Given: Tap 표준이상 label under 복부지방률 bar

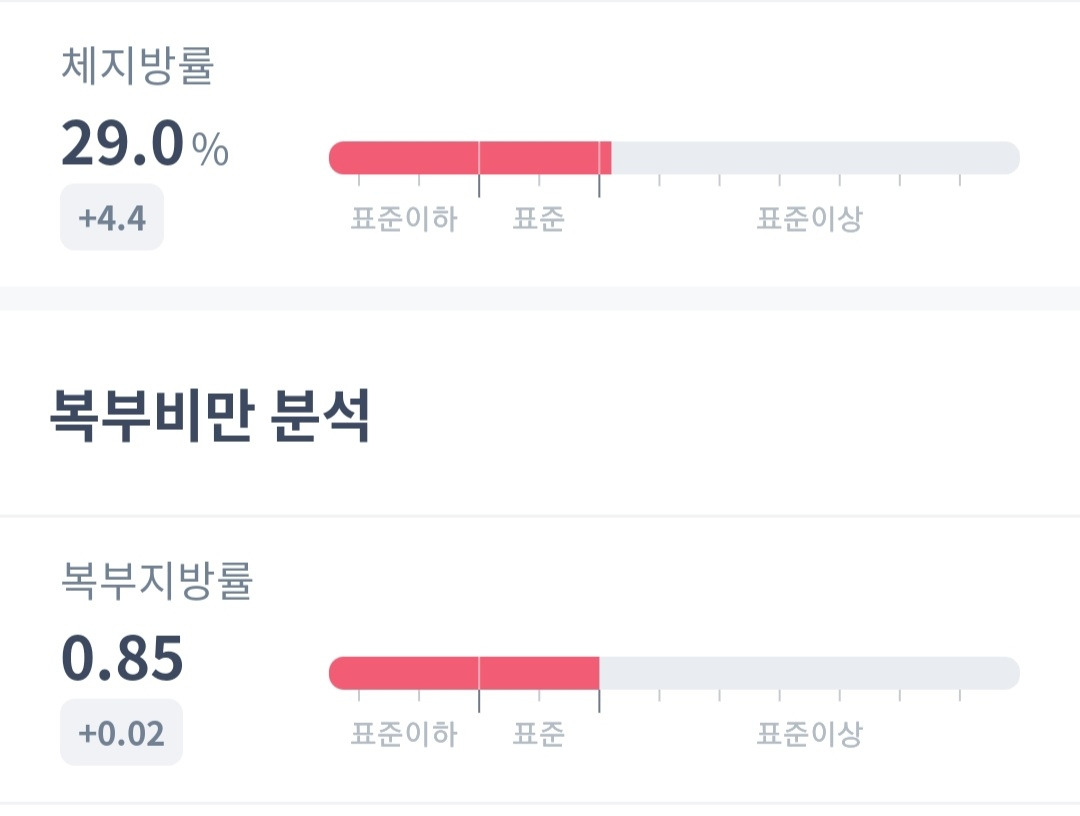Looking at the screenshot, I should [809, 735].
